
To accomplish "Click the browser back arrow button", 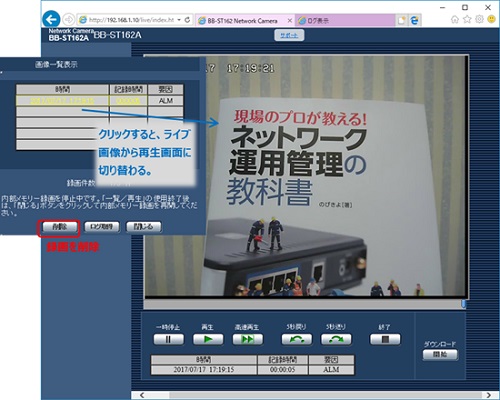I will pyautogui.click(x=51, y=20).
